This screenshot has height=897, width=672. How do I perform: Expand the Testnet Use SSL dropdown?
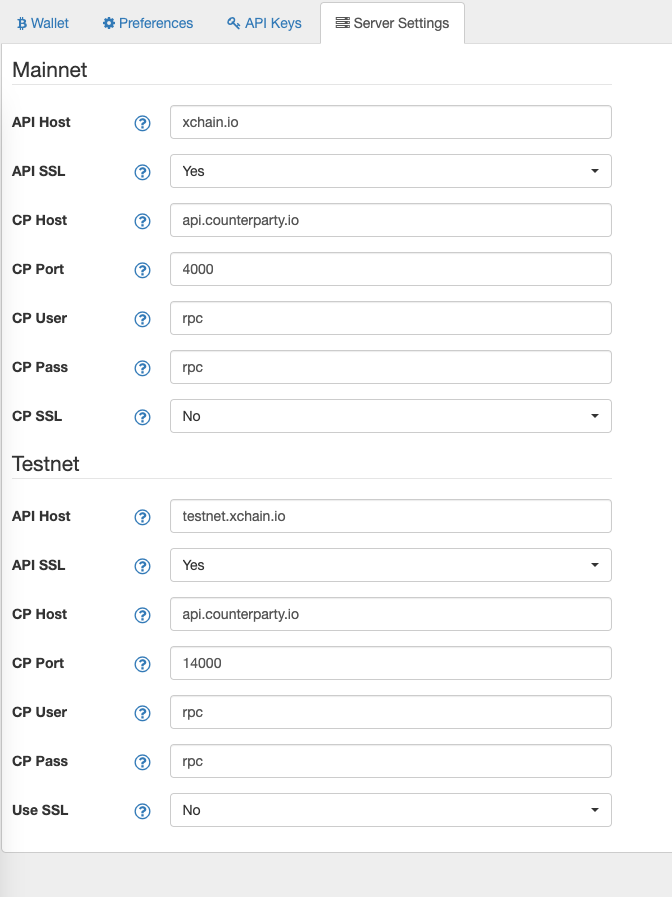click(x=391, y=810)
